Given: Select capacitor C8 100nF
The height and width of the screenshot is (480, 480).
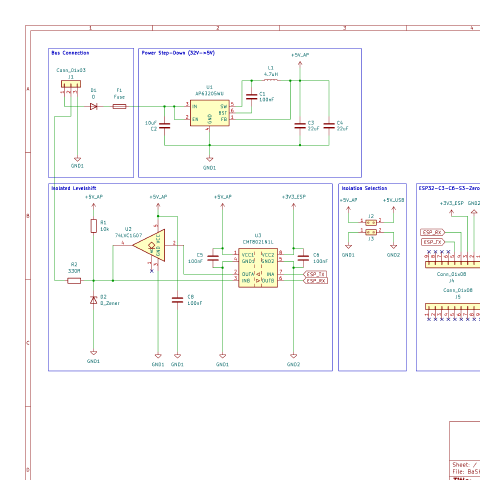Looking at the screenshot, I should pos(177,300).
